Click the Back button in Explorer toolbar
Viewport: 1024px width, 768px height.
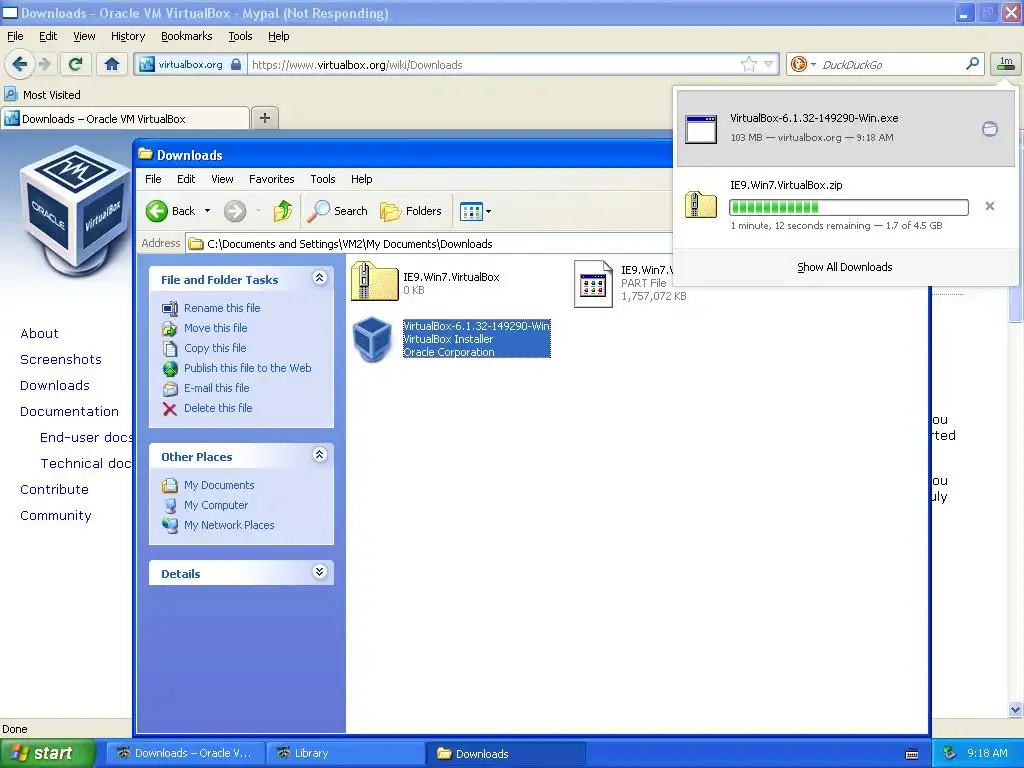point(170,211)
